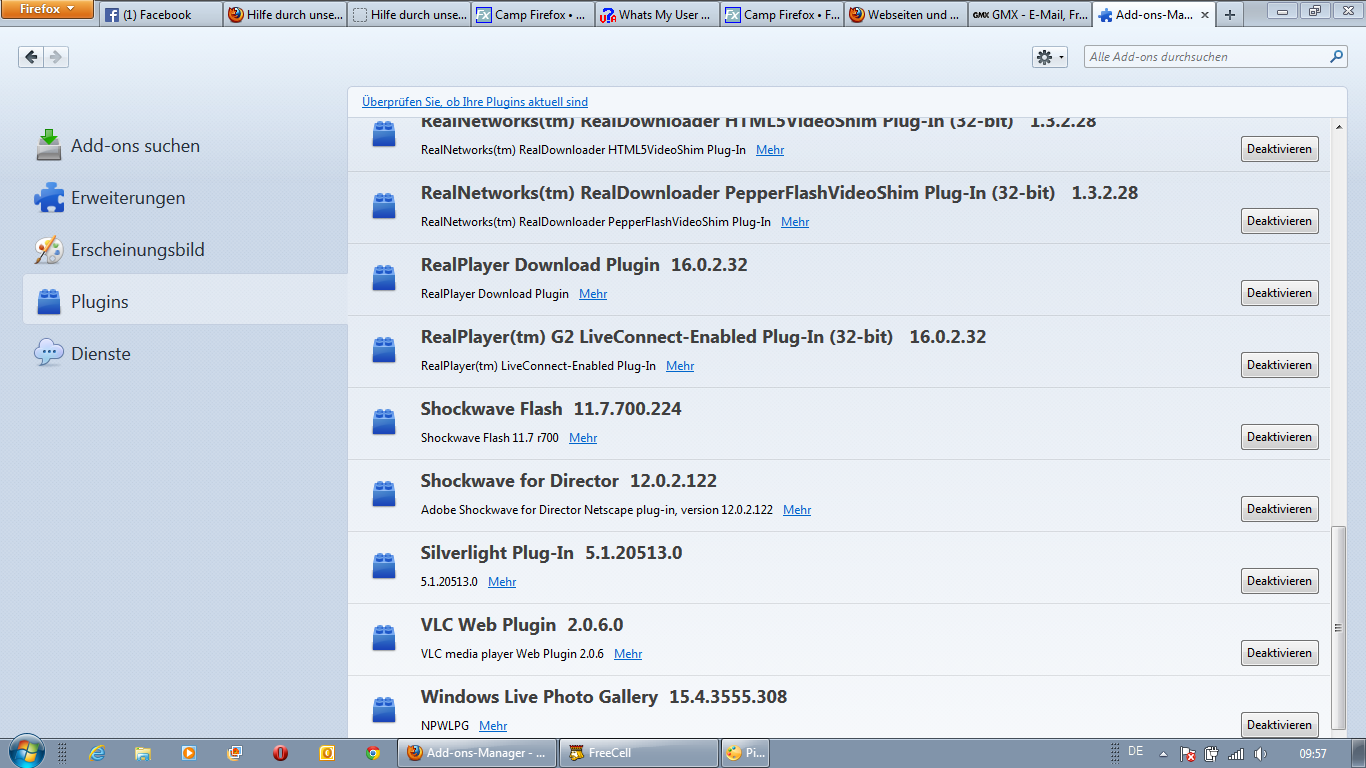Go back with the back arrow

pyautogui.click(x=31, y=57)
